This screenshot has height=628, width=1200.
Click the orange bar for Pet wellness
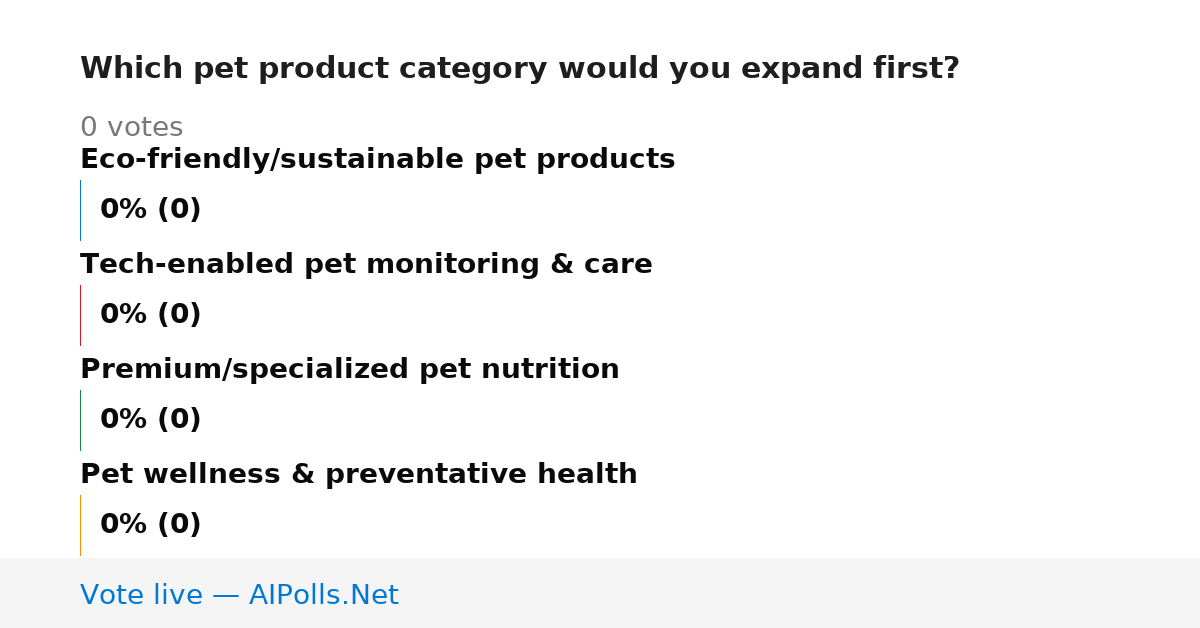pos(80,525)
